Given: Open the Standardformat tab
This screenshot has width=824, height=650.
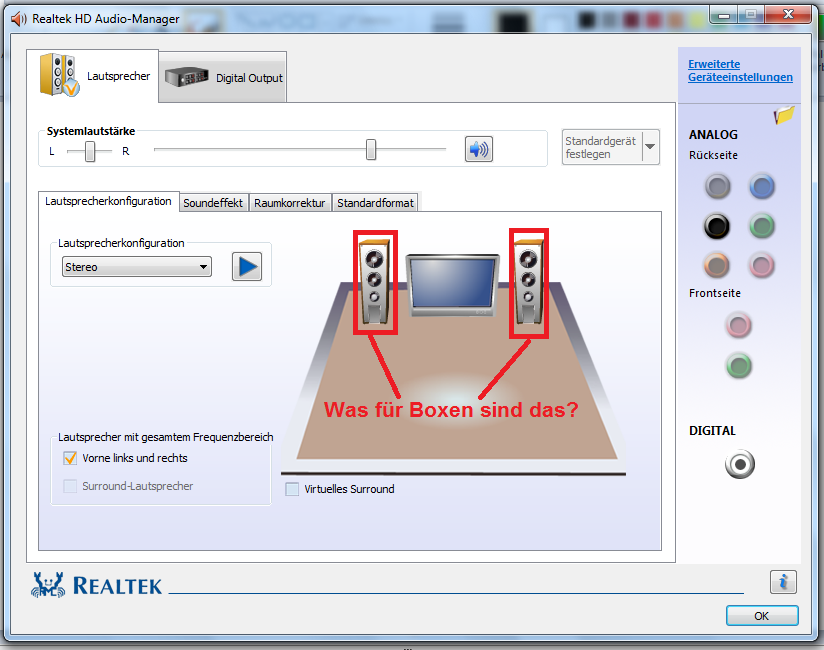Looking at the screenshot, I should [375, 203].
